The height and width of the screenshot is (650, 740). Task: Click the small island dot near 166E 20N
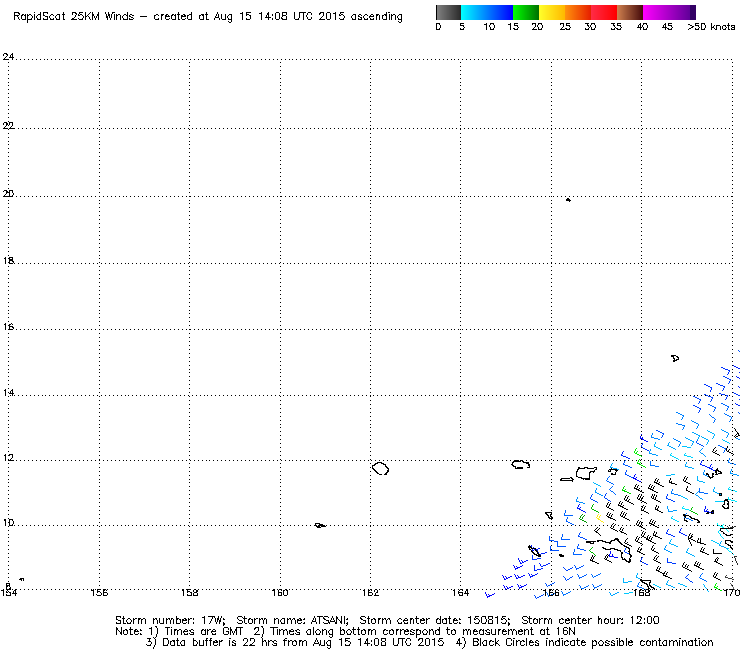pyautogui.click(x=568, y=200)
